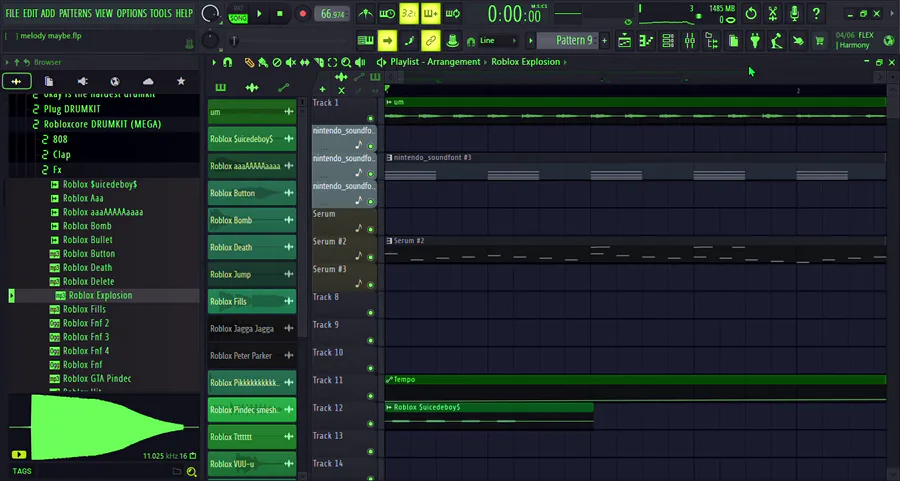
Task: Click the tempo value 66.974
Action: coord(333,14)
